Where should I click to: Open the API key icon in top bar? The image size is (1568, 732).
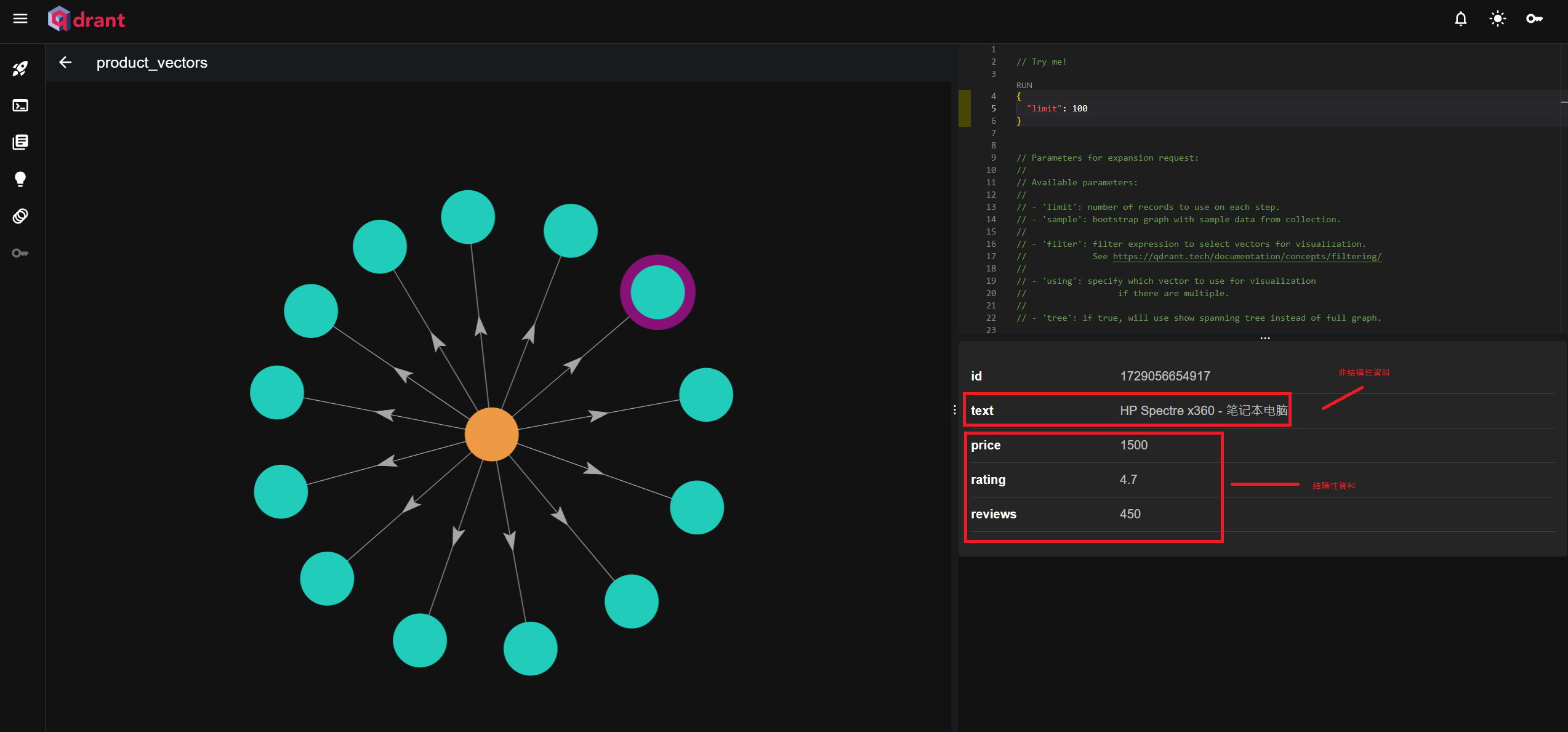point(1534,19)
